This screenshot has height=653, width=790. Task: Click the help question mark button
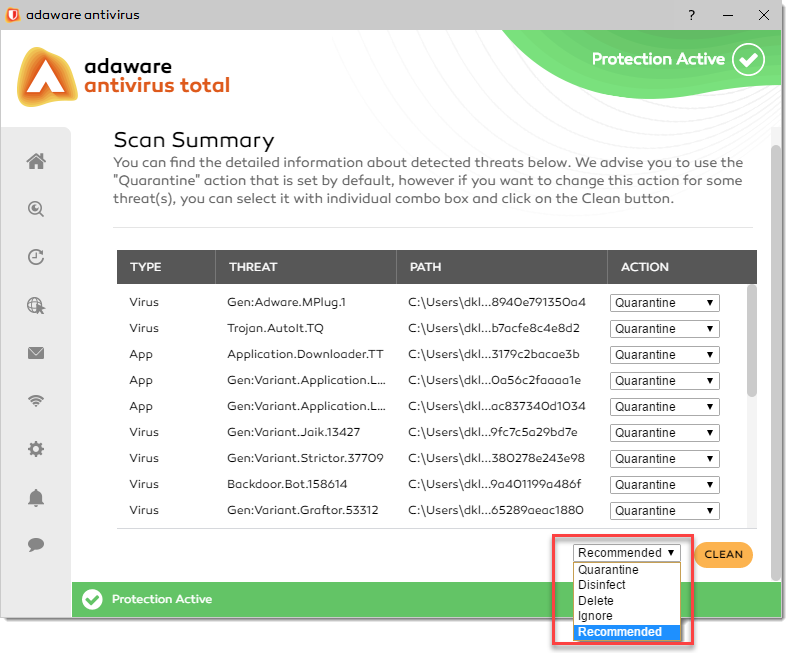[x=692, y=15]
